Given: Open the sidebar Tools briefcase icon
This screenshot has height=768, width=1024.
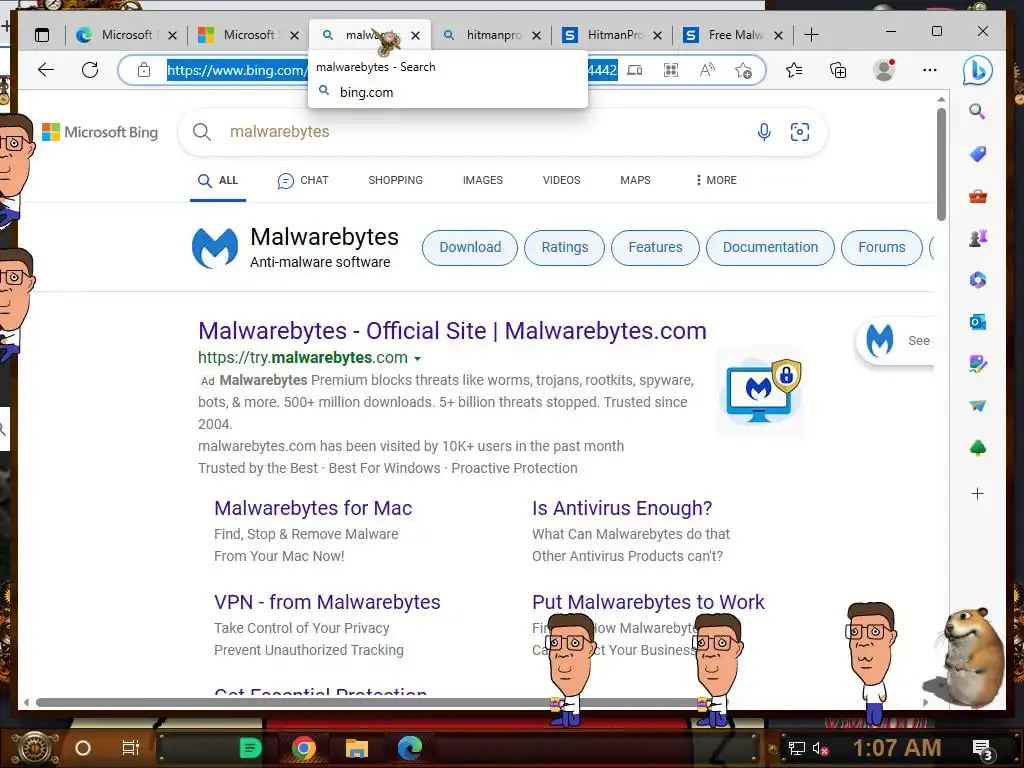Looking at the screenshot, I should pos(978,196).
